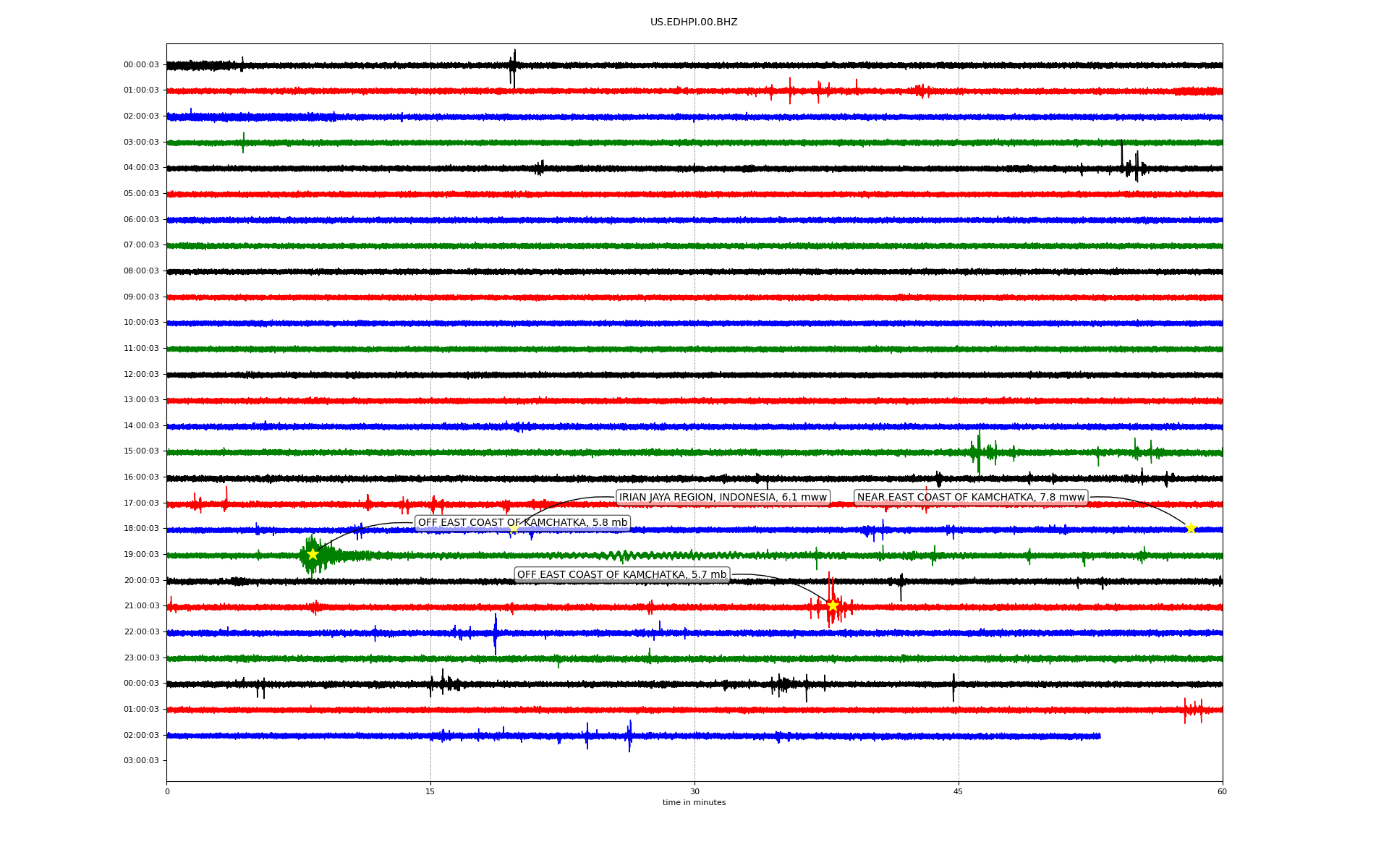The height and width of the screenshot is (868, 1389).
Task: Click the OFF EAST COAST OF KAMCHATKA 5.8 mb label
Action: [522, 523]
